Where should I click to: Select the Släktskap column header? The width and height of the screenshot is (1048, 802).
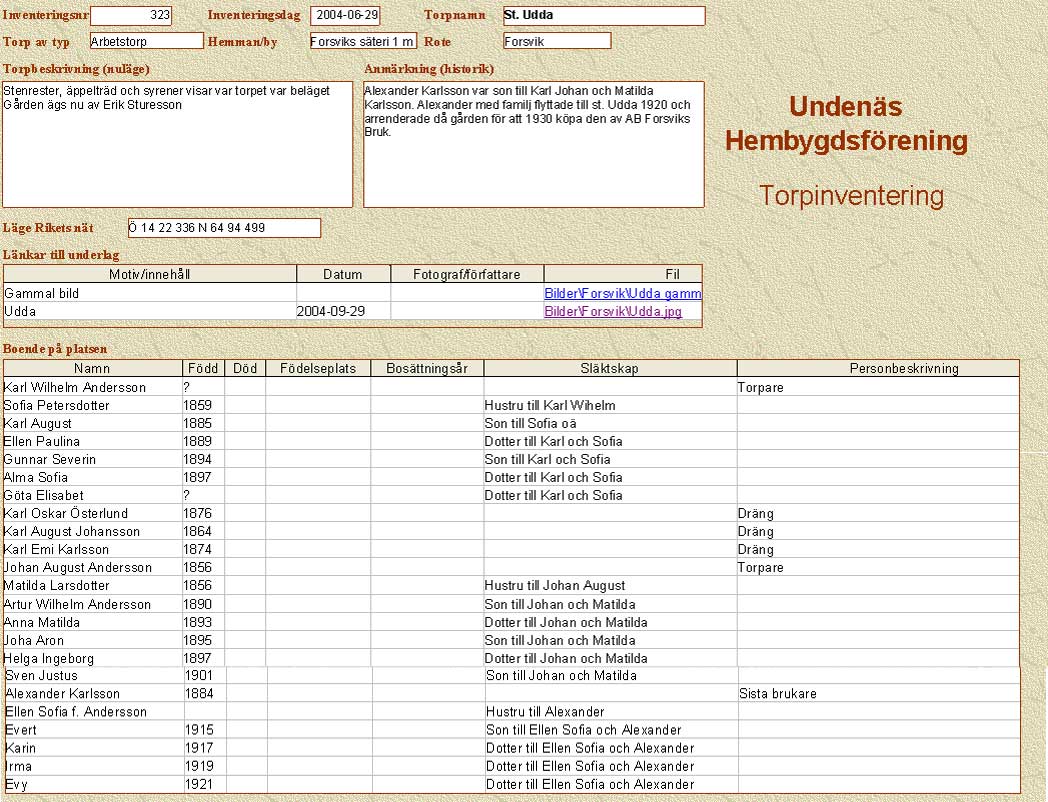tap(609, 369)
